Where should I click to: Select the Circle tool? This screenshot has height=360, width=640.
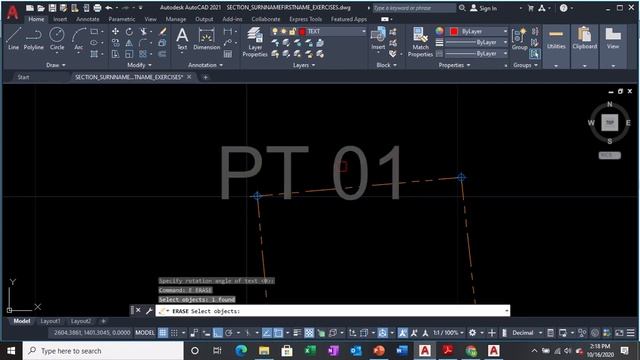pyautogui.click(x=57, y=39)
